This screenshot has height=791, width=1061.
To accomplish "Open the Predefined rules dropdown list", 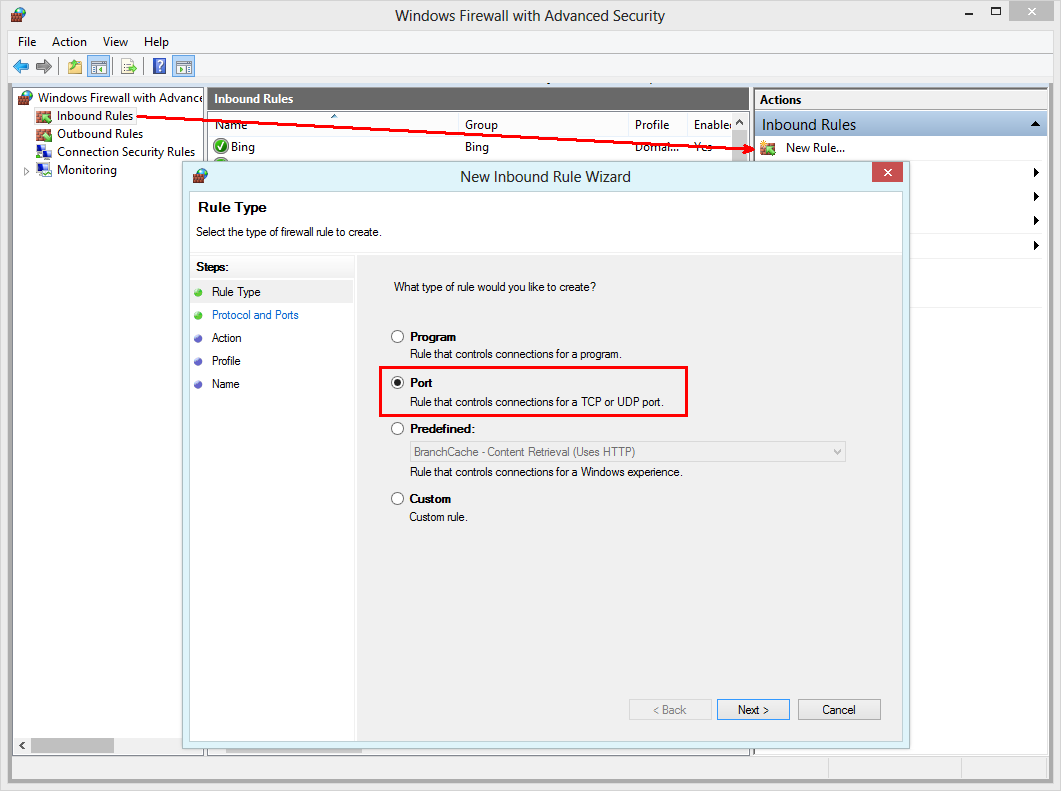I will coord(837,451).
